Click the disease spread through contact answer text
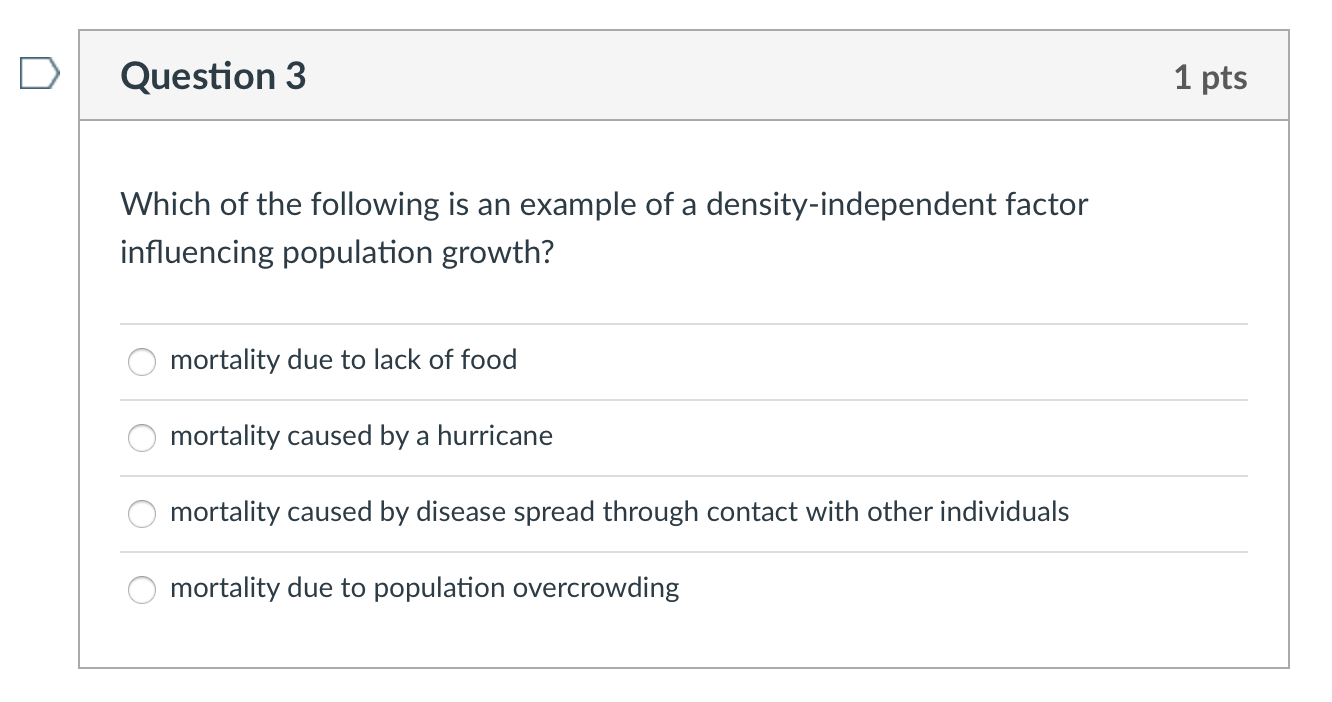1332x702 pixels. pyautogui.click(x=619, y=512)
